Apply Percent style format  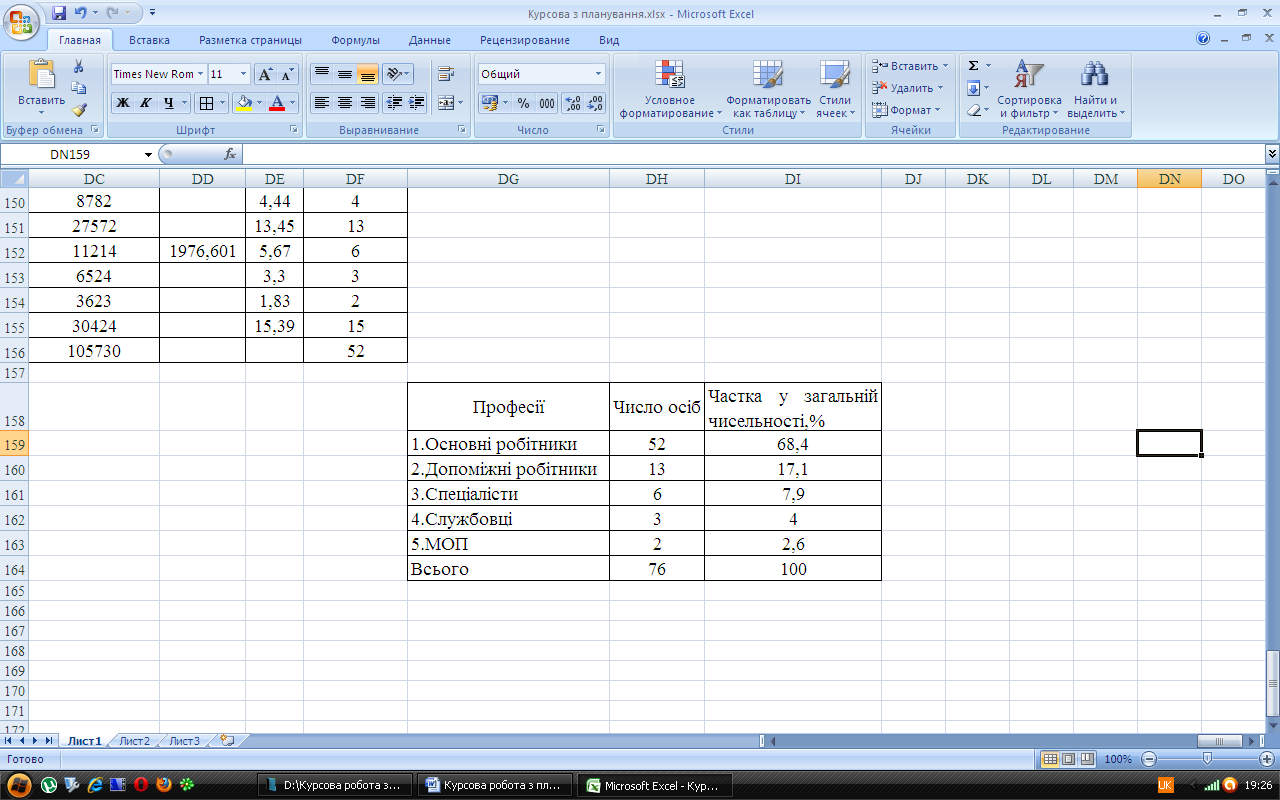coord(523,102)
